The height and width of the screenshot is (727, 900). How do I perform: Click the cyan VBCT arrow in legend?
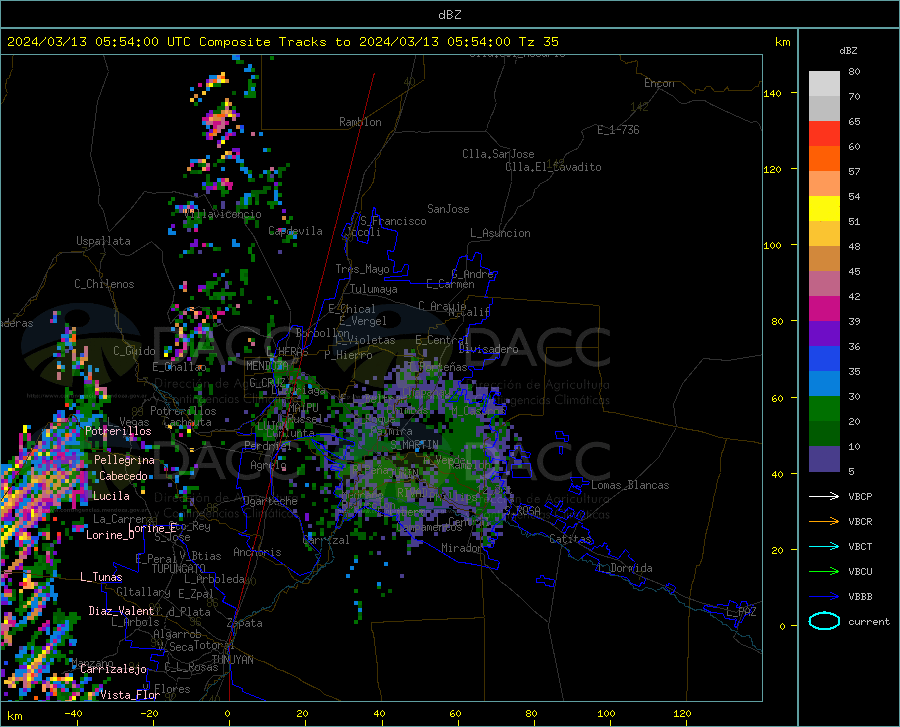tap(824, 546)
